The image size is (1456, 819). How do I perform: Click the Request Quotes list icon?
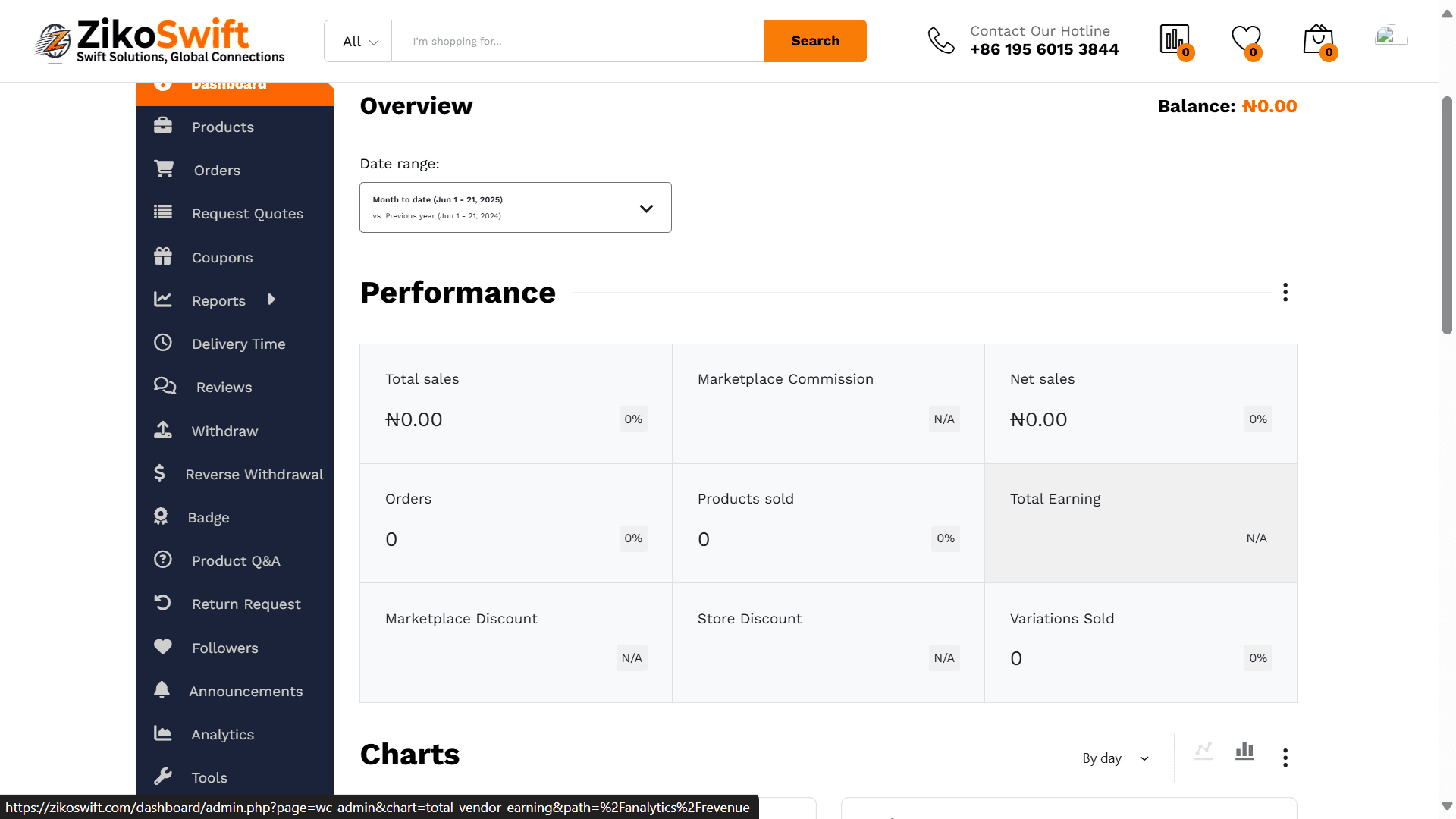[x=163, y=212]
